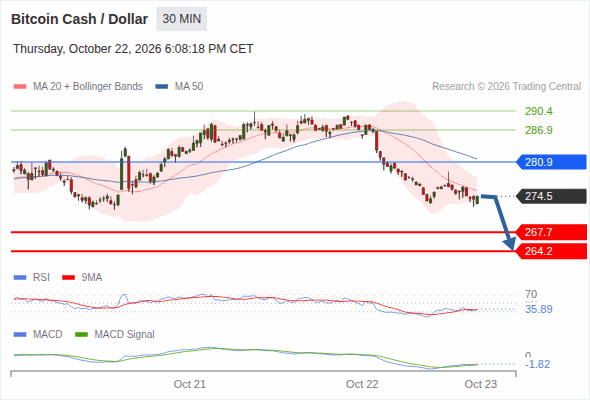Screen dimensions: 590x400
Task: Click the blue downward forecast arrow head
Action: 510,244
